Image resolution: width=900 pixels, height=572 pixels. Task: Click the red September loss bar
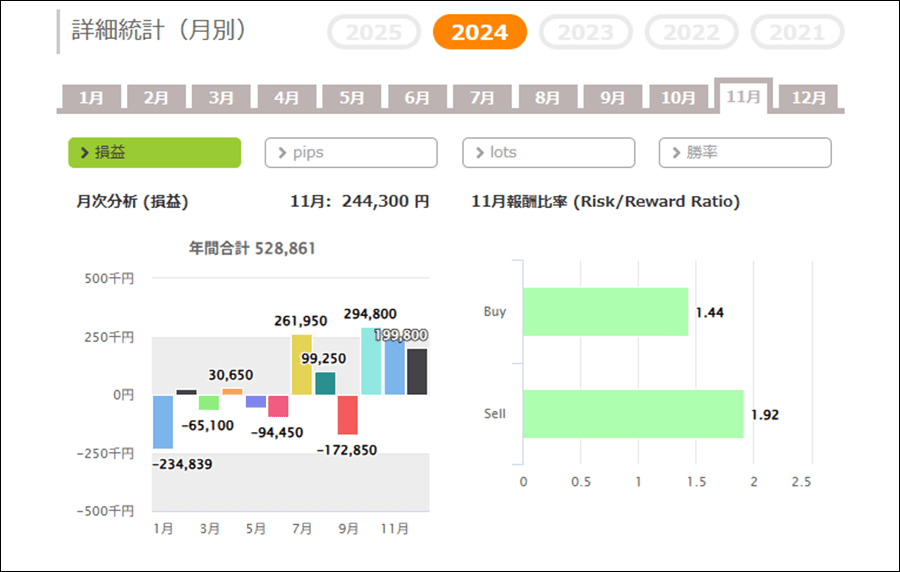348,414
